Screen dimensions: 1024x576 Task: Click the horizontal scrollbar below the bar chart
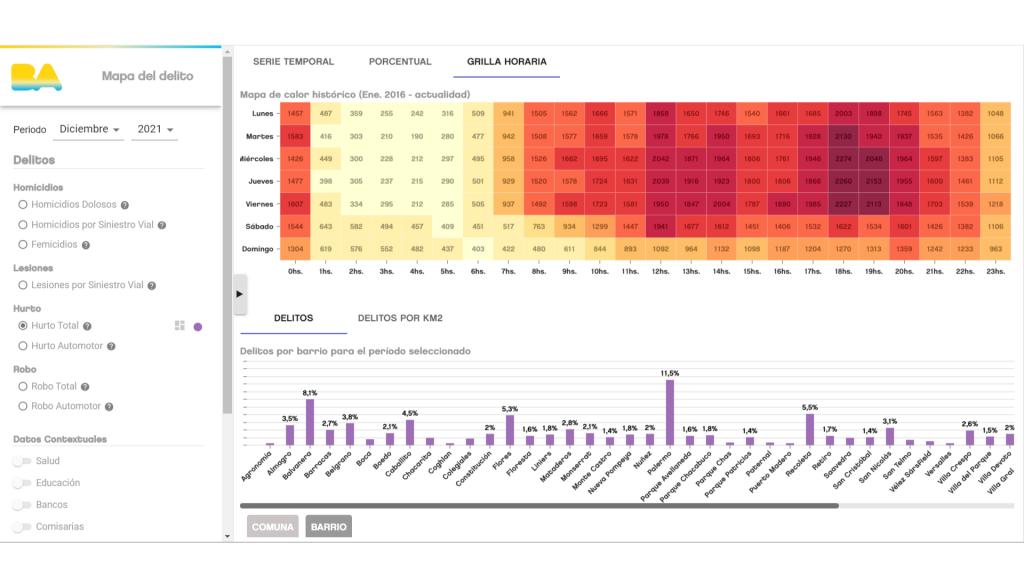[x=538, y=506]
